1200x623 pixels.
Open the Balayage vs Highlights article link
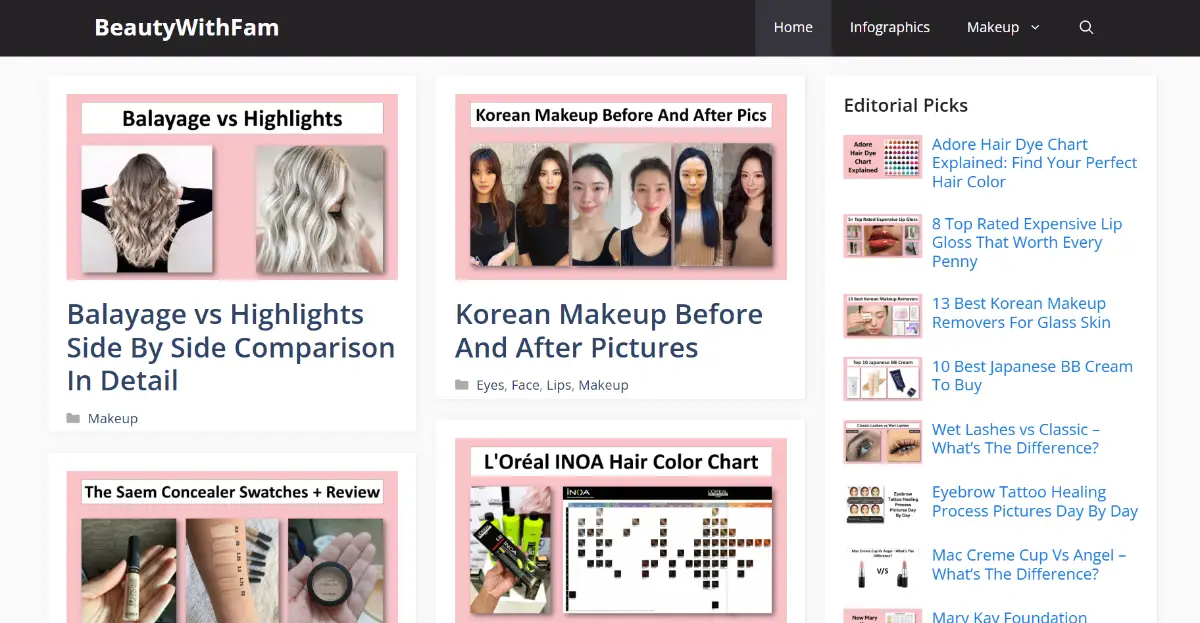coord(231,347)
